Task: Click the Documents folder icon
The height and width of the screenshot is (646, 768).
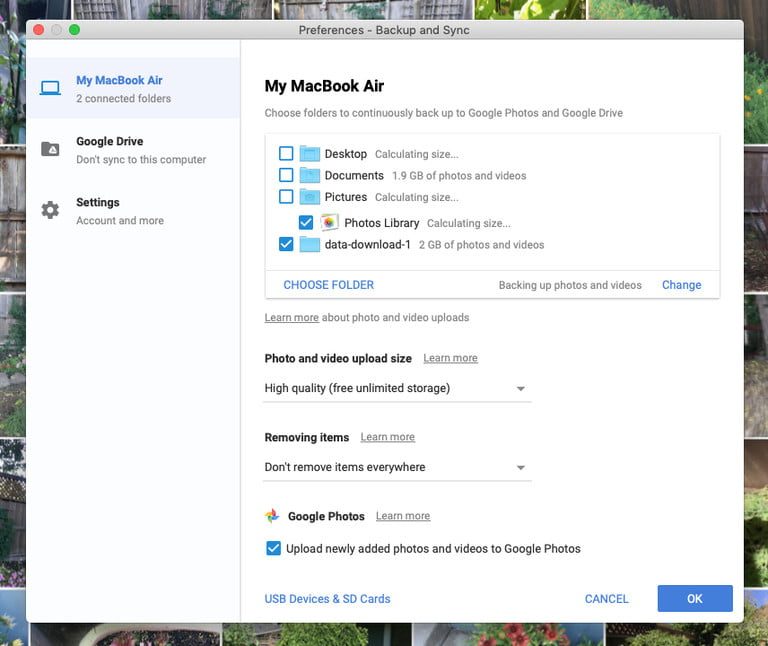Action: pos(309,175)
